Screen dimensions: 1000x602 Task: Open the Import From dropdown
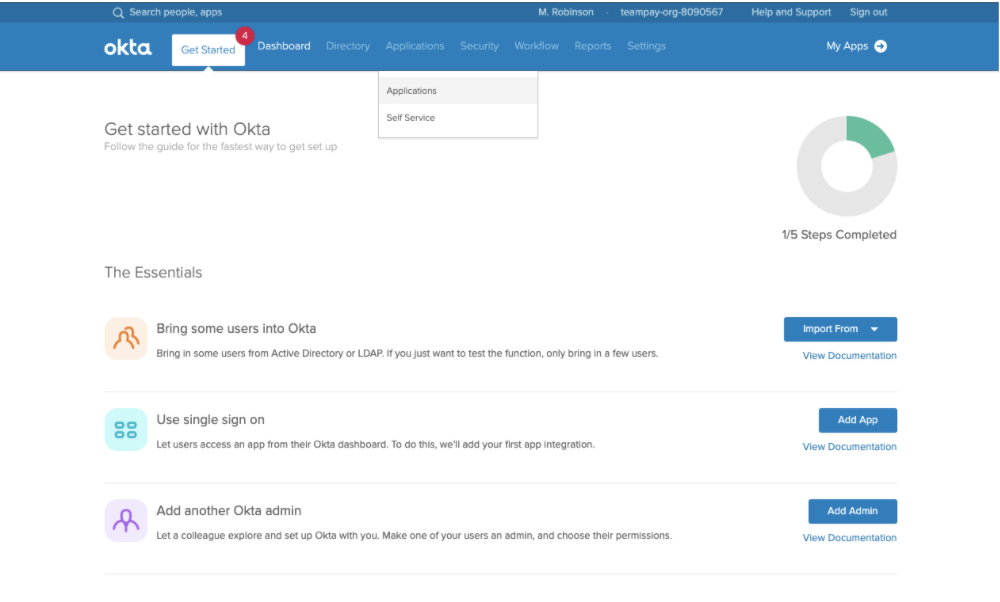point(840,329)
